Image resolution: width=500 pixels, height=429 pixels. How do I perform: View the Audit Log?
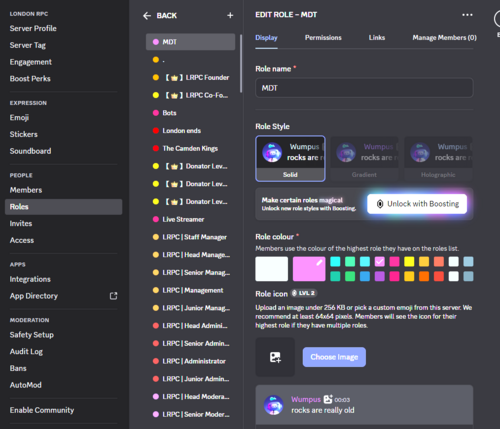[63, 351]
